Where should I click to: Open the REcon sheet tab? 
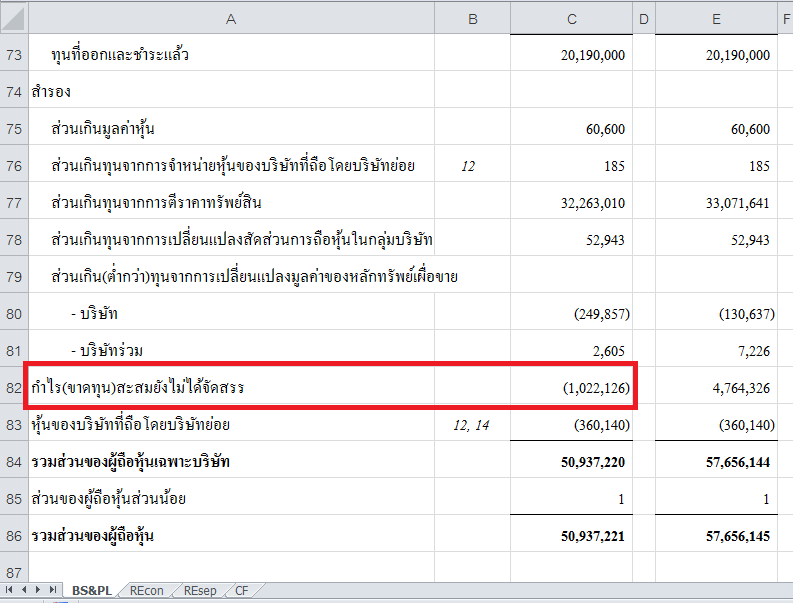click(147, 590)
